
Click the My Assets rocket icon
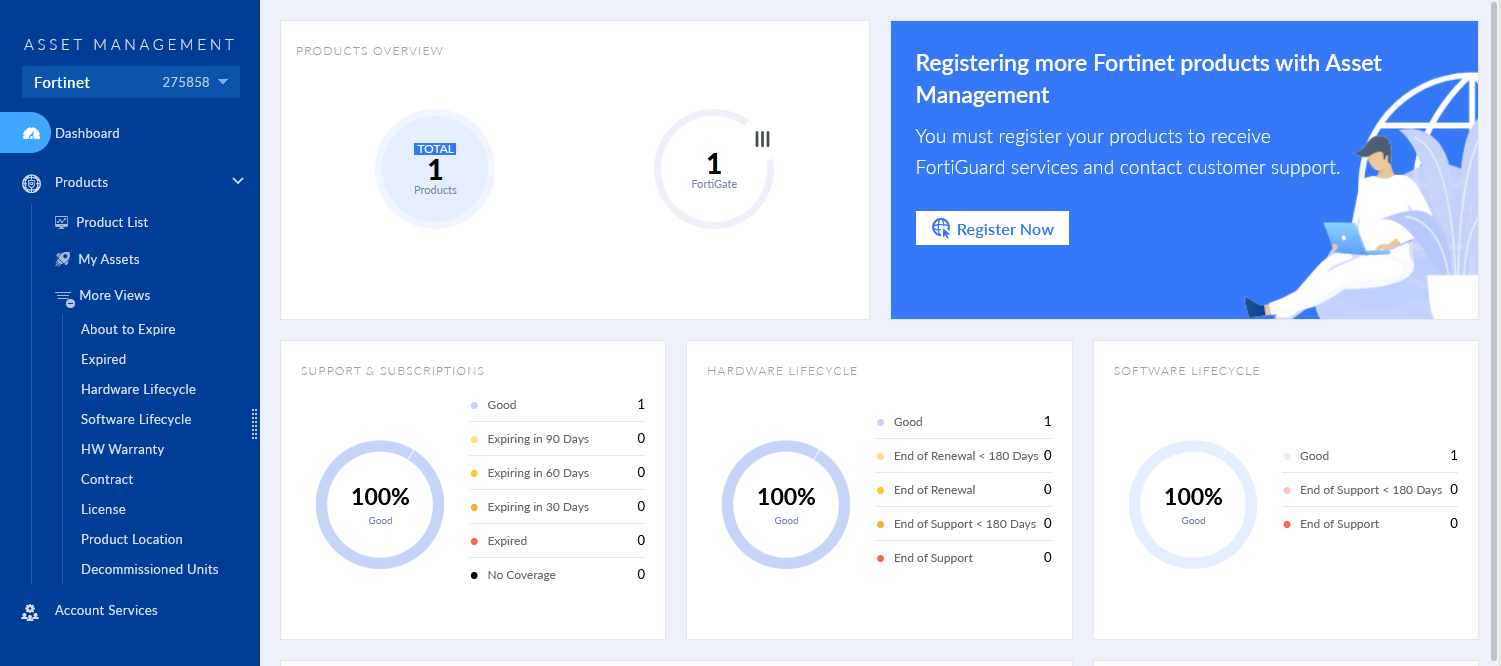(62, 259)
